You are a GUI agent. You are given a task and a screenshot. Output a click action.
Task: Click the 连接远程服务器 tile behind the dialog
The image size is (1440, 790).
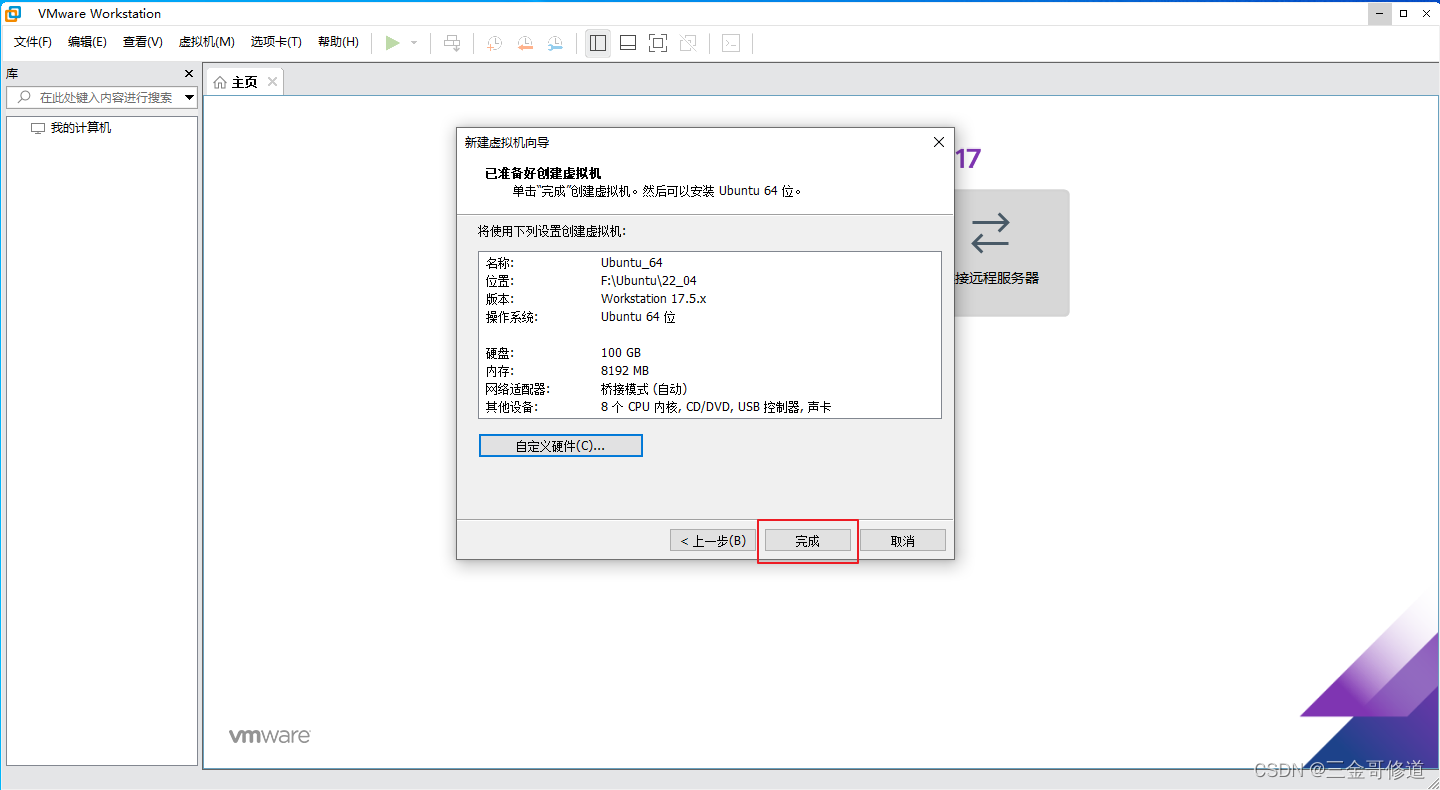click(x=1011, y=253)
